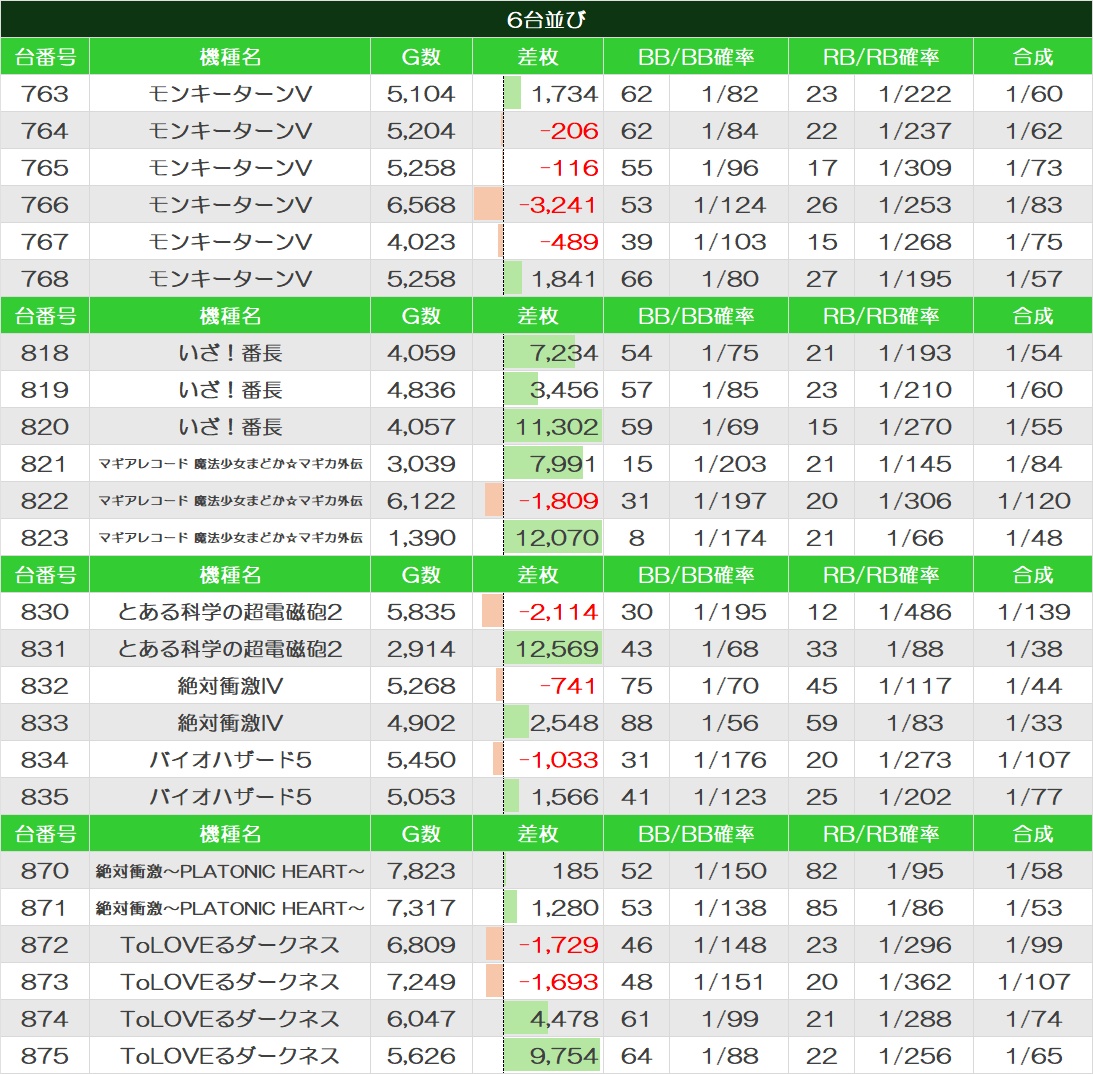Click the first RB/RB確率 column header
The image size is (1093, 1074).
click(880, 56)
